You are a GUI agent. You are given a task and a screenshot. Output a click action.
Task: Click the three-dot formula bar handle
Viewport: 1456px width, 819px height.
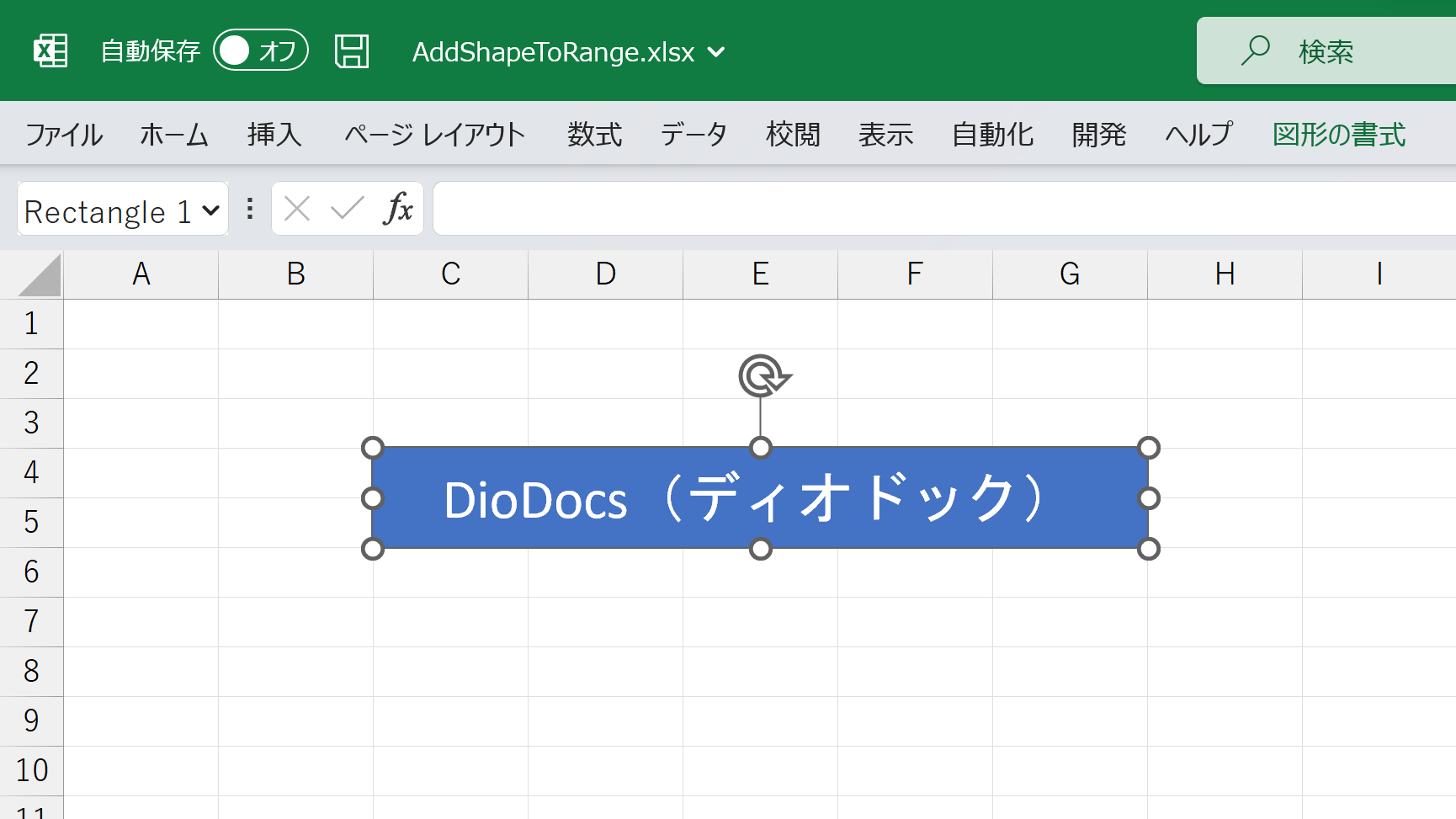coord(250,209)
